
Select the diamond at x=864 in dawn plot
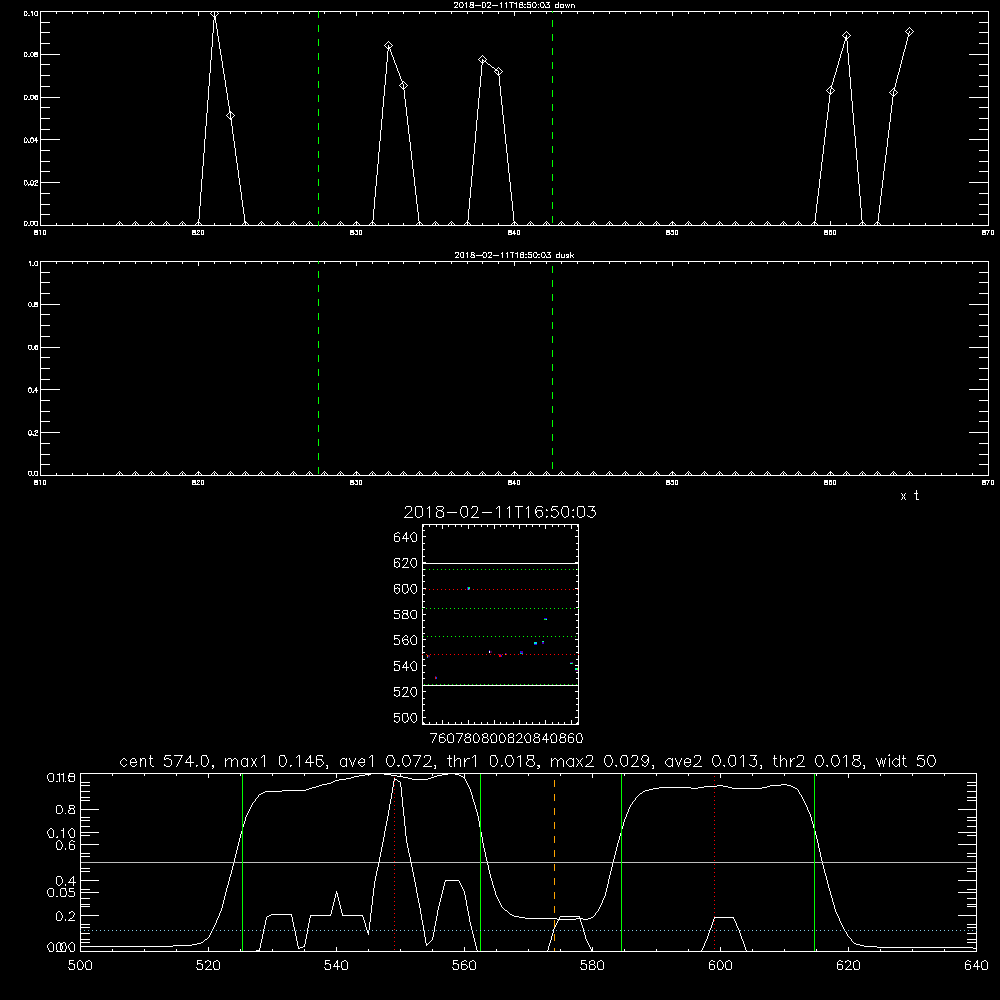893,92
